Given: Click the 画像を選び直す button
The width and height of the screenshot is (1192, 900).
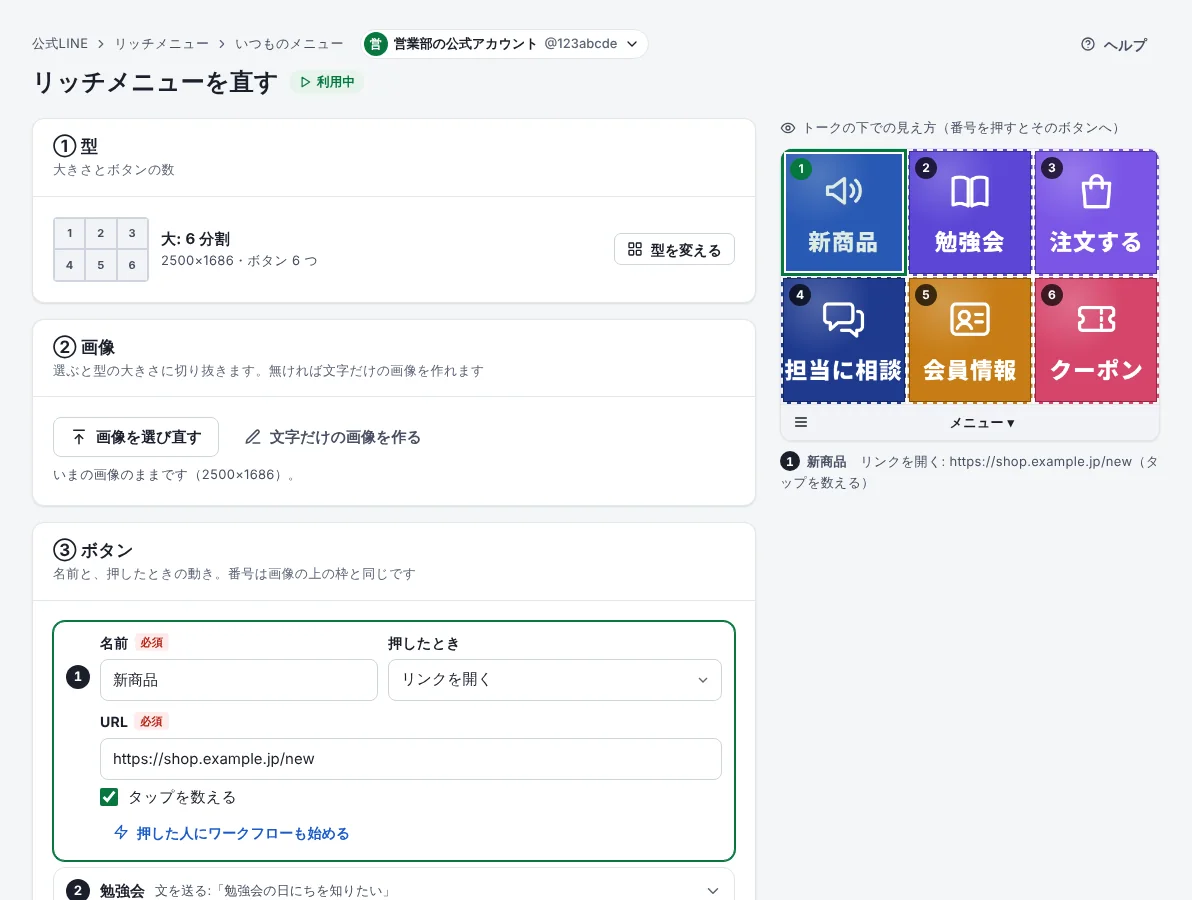Looking at the screenshot, I should (136, 437).
